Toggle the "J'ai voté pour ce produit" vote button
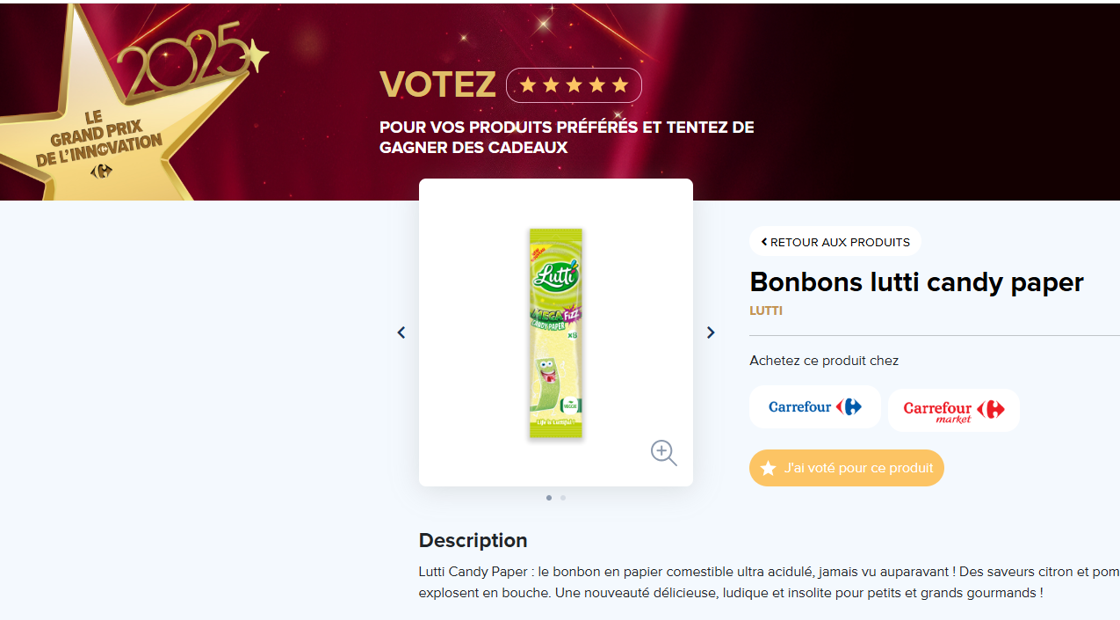Image resolution: width=1120 pixels, height=620 pixels. point(846,468)
